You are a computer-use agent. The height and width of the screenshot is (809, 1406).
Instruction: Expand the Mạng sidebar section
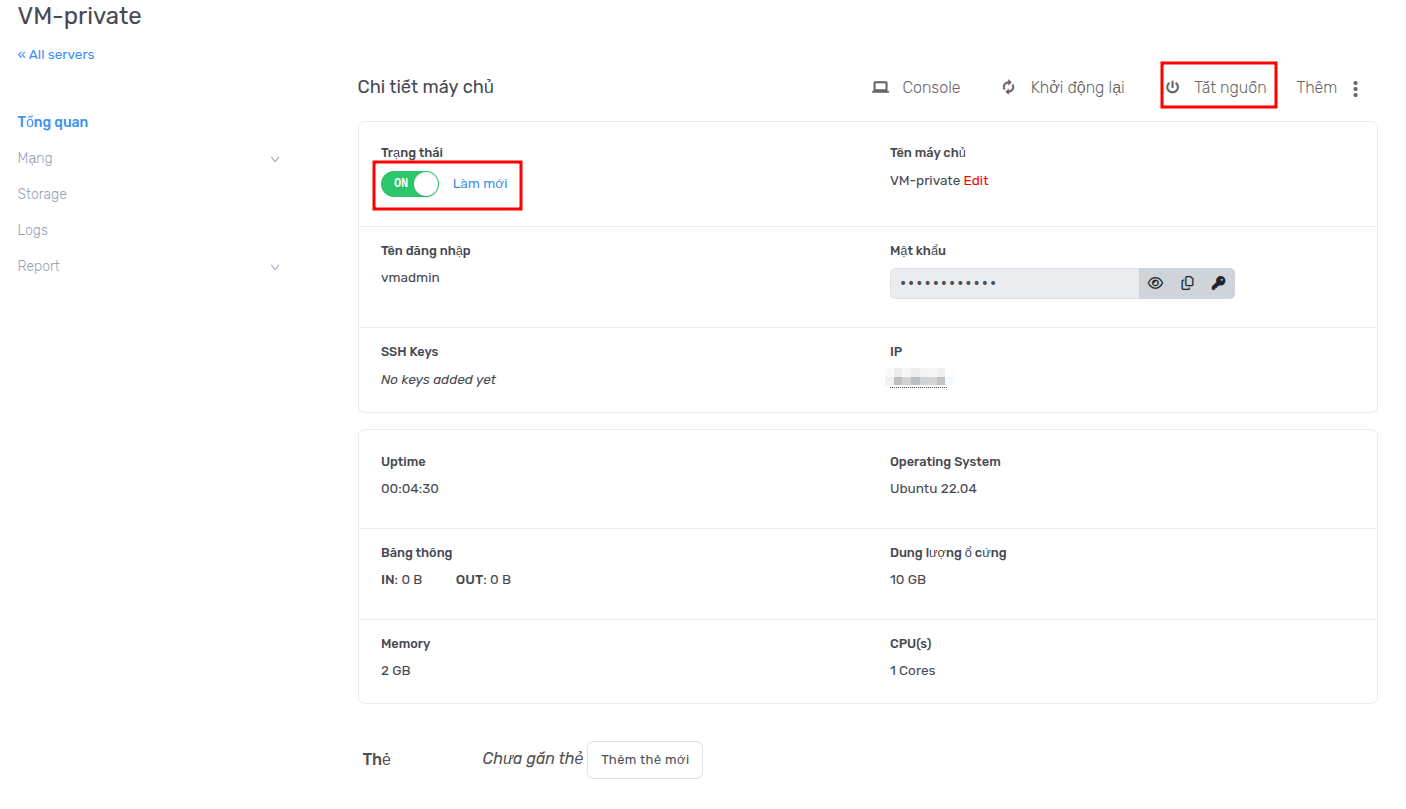pos(275,159)
